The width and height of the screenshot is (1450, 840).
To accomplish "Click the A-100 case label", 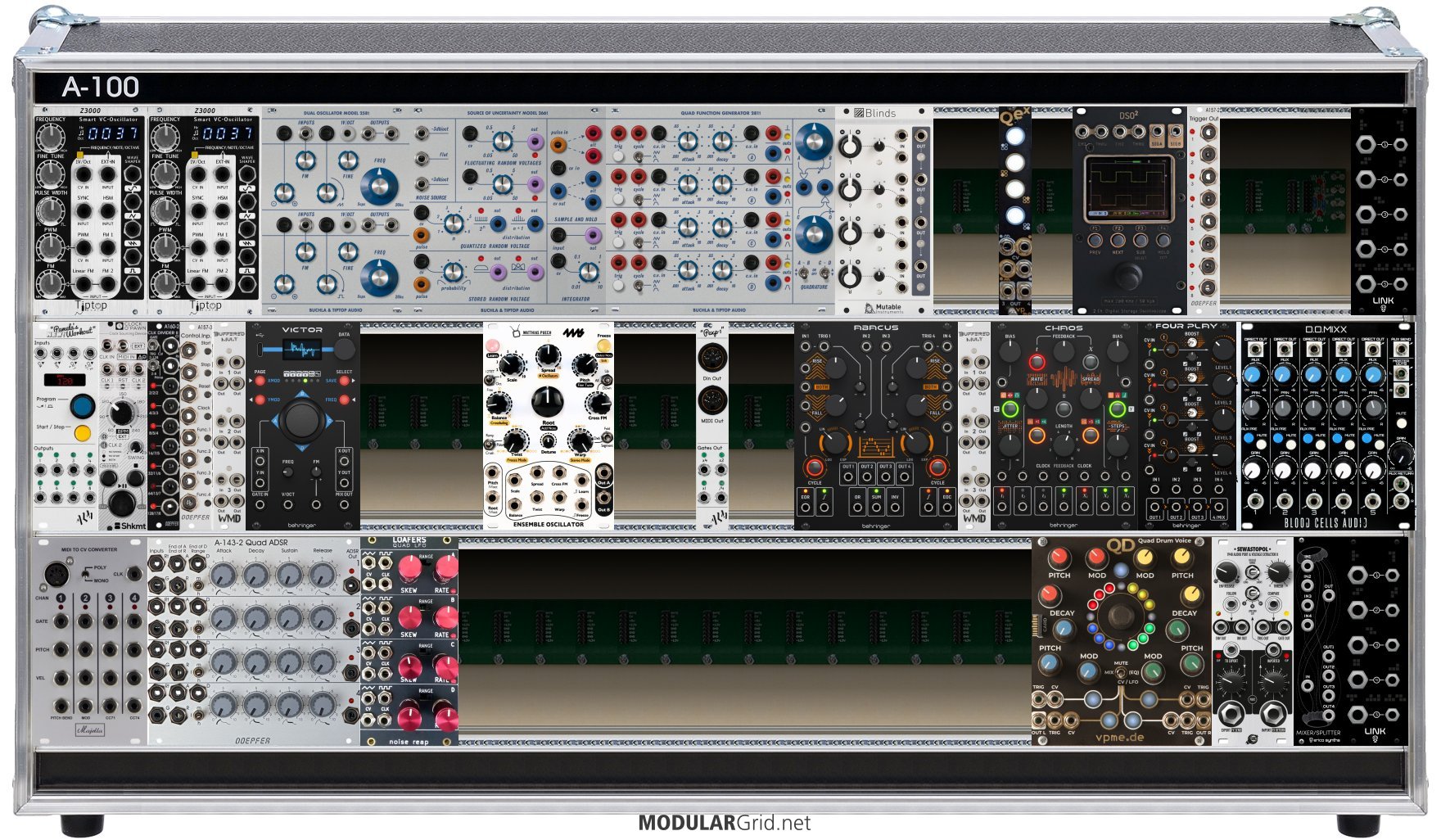I will pos(101,87).
